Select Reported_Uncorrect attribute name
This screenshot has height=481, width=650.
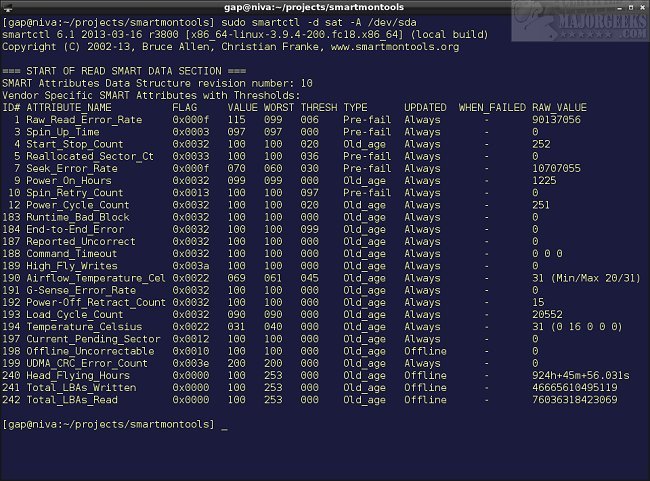click(x=81, y=241)
